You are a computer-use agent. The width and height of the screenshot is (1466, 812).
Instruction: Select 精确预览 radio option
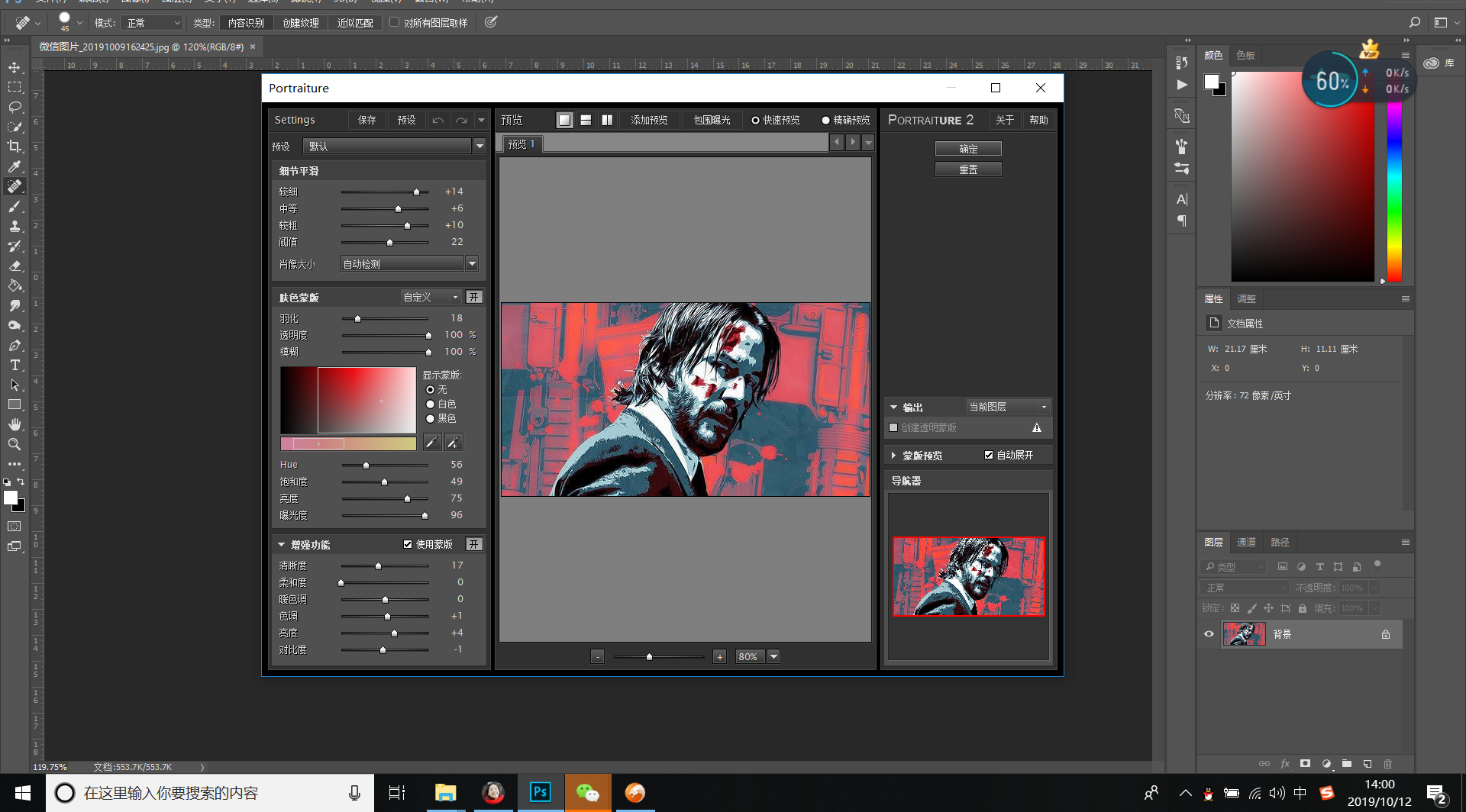click(x=846, y=120)
